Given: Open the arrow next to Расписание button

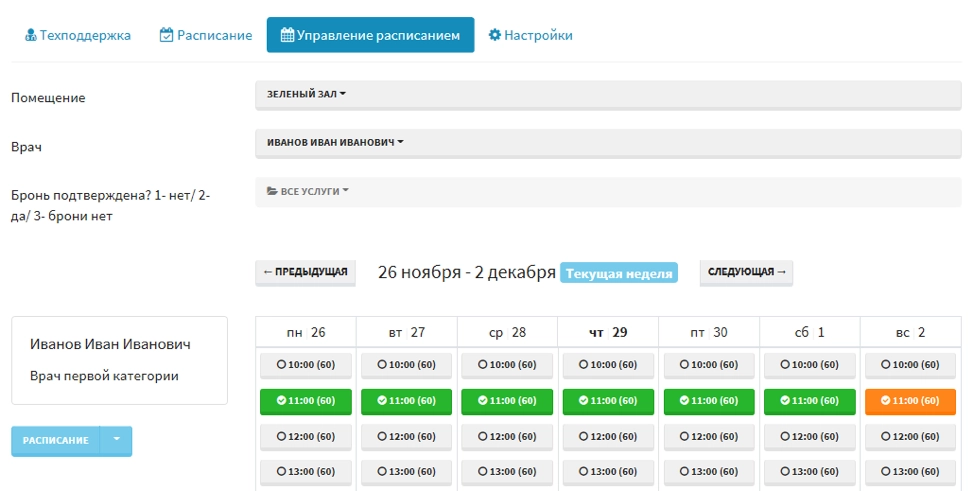Looking at the screenshot, I should click(117, 440).
